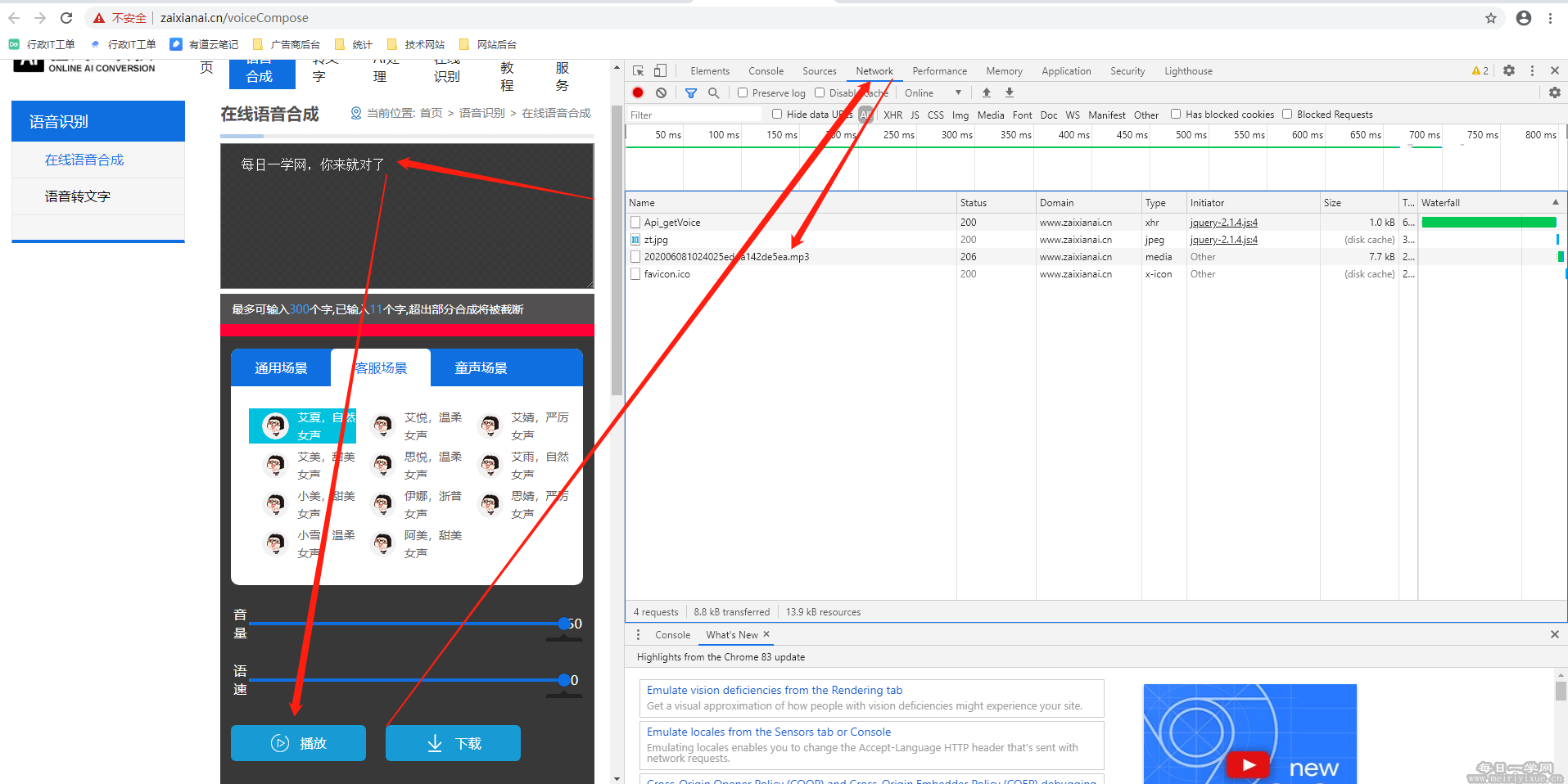Switch to the Elements tab

tap(710, 71)
